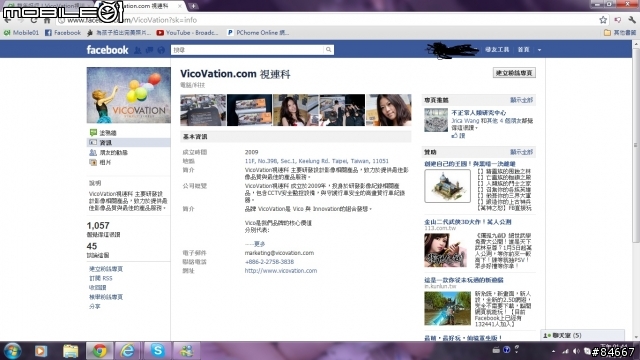Click the 45 talking-about-this count
The height and width of the screenshot is (360, 640).
click(x=91, y=246)
